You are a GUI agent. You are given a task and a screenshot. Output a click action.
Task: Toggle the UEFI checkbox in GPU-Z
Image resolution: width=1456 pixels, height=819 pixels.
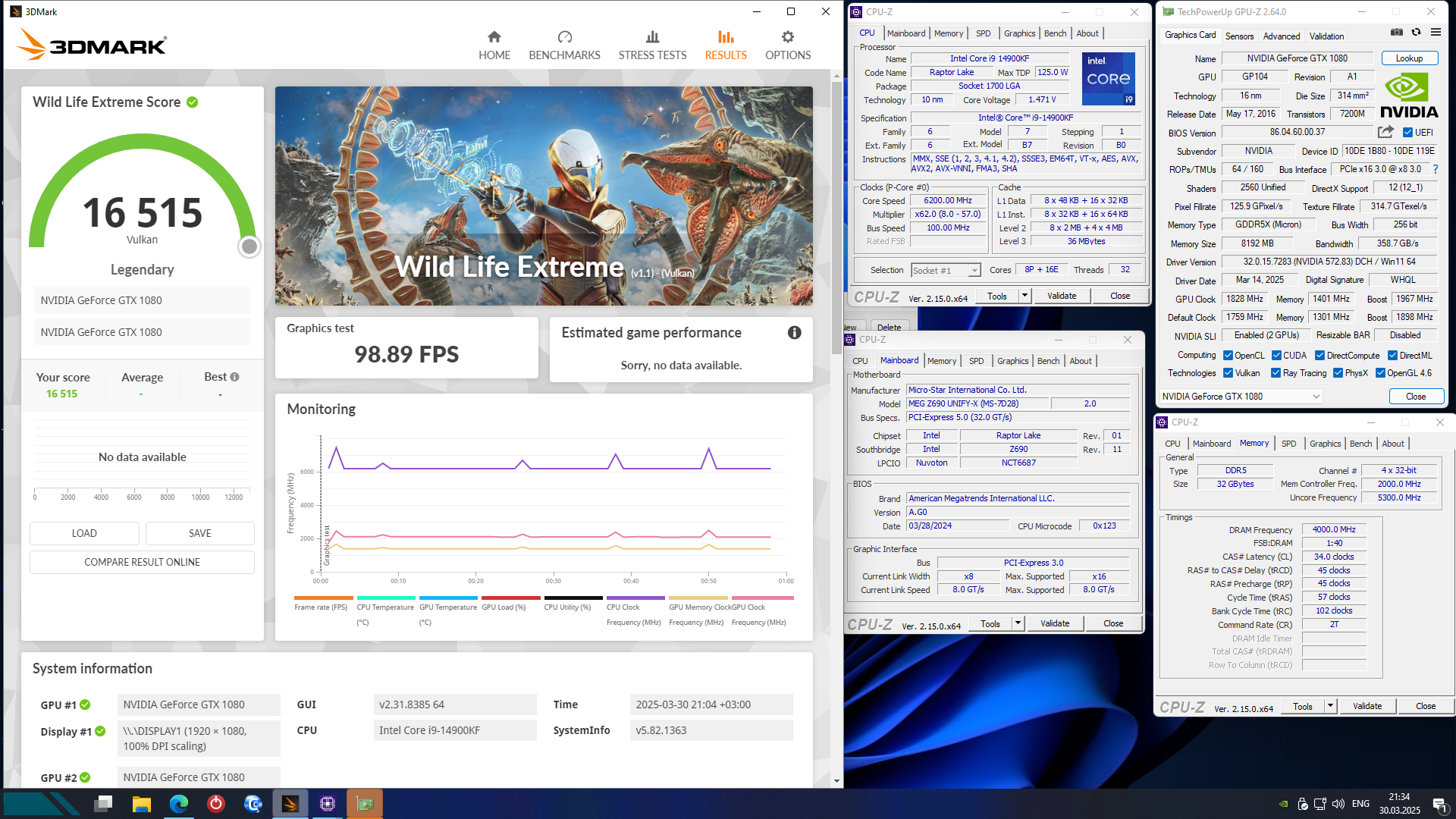click(x=1407, y=133)
